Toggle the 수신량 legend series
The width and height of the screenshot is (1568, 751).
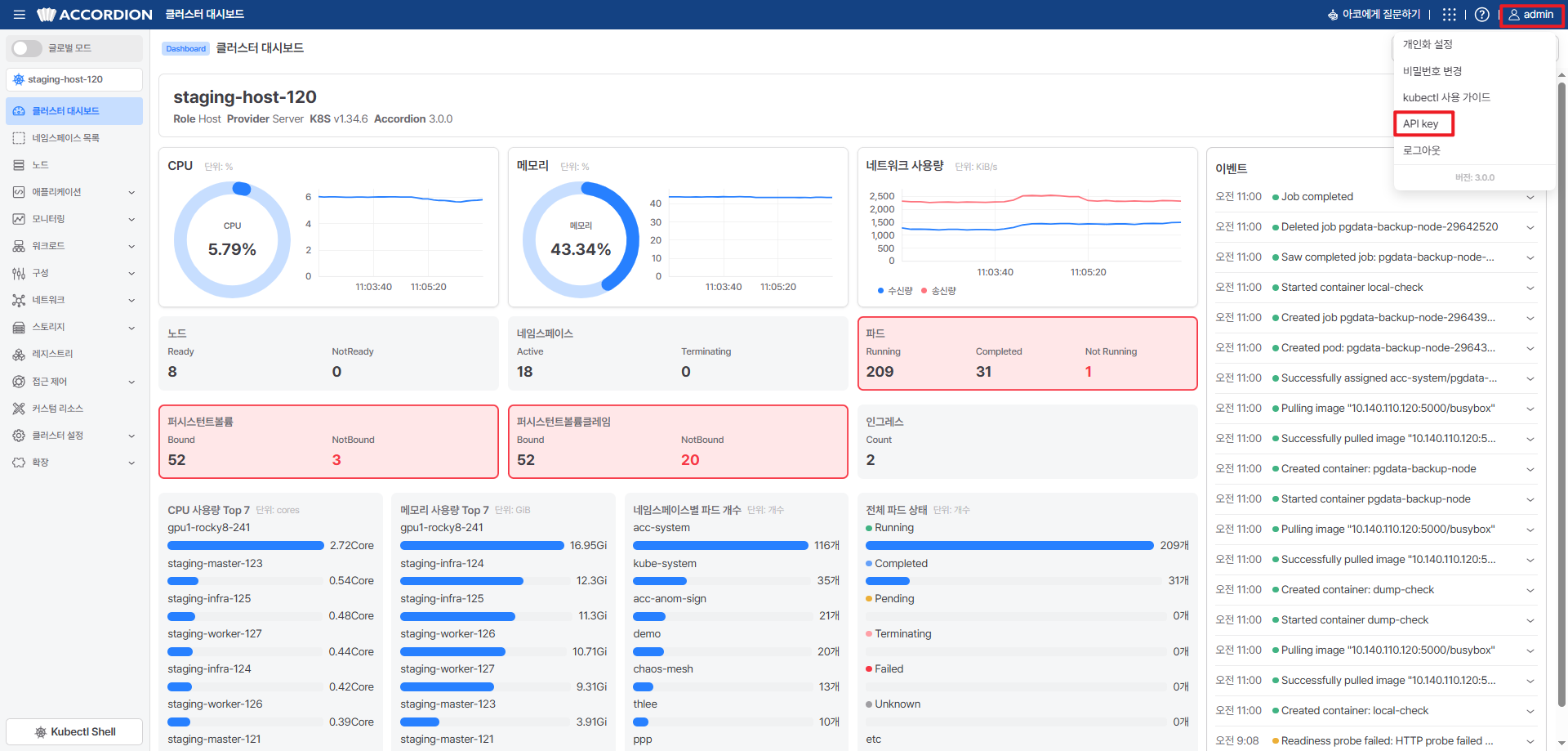pos(895,291)
